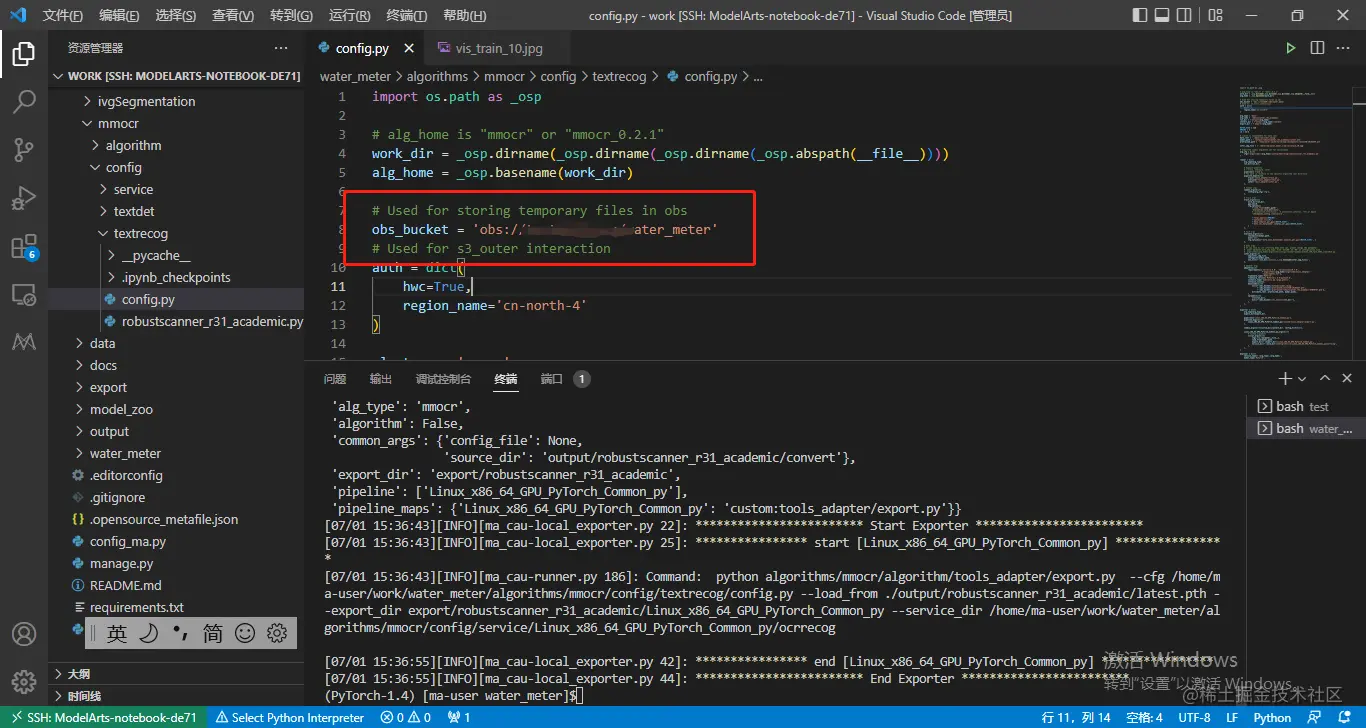This screenshot has width=1366, height=728.
Task: Open editor More Actions ellipsis
Action: [1344, 48]
